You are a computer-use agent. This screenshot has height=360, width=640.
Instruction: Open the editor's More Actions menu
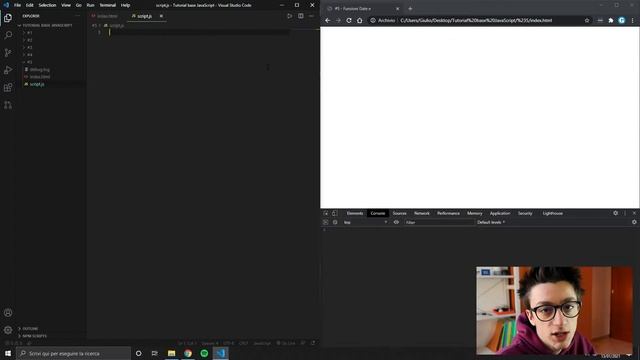point(311,16)
